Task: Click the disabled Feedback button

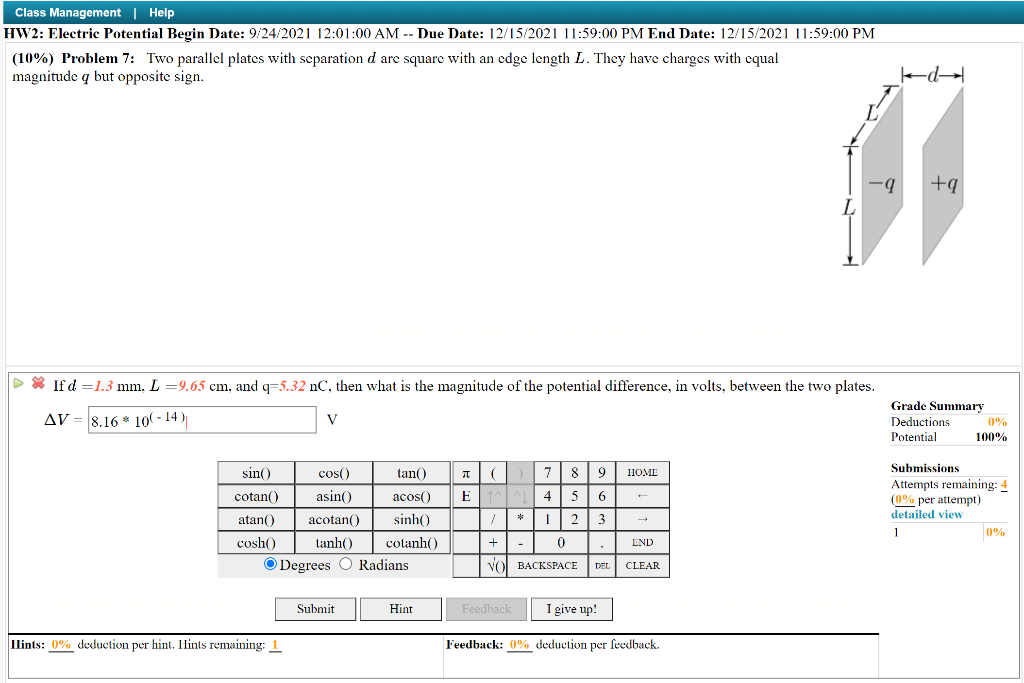Action: (487, 609)
